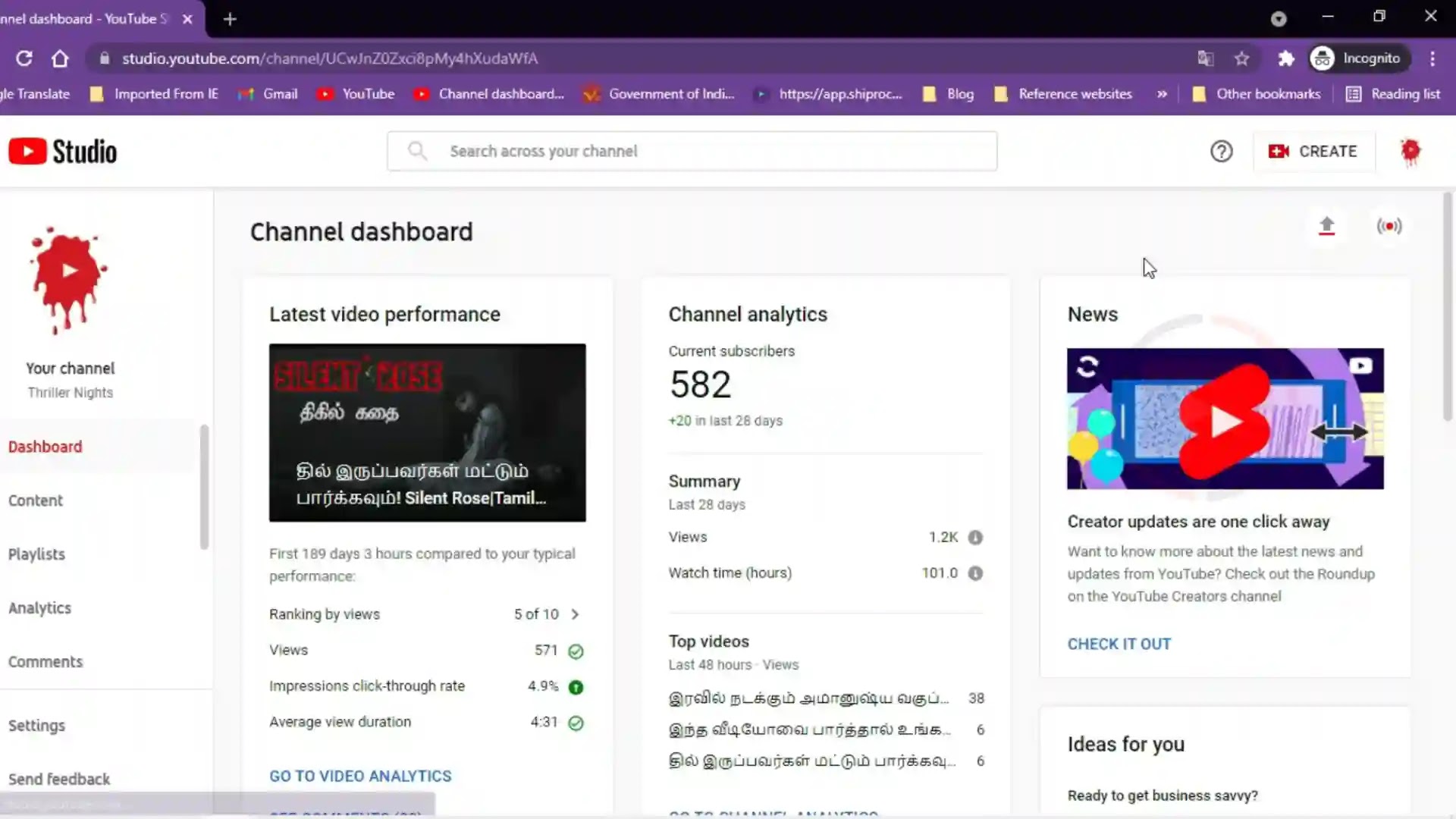Click GO TO VIDEO ANALYTICS link
The width and height of the screenshot is (1456, 819).
pyautogui.click(x=360, y=776)
